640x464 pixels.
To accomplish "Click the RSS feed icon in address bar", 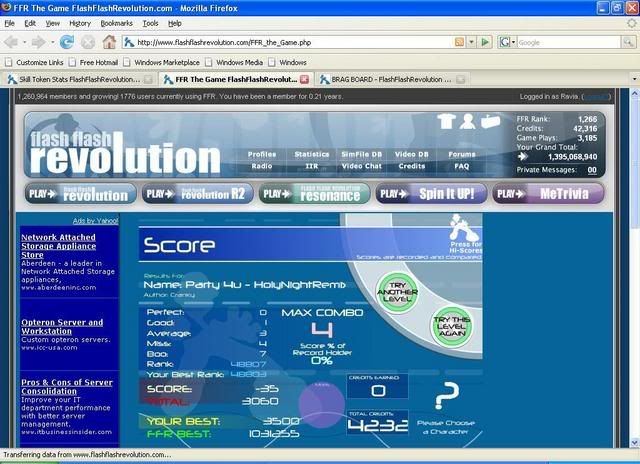I will click(459, 42).
